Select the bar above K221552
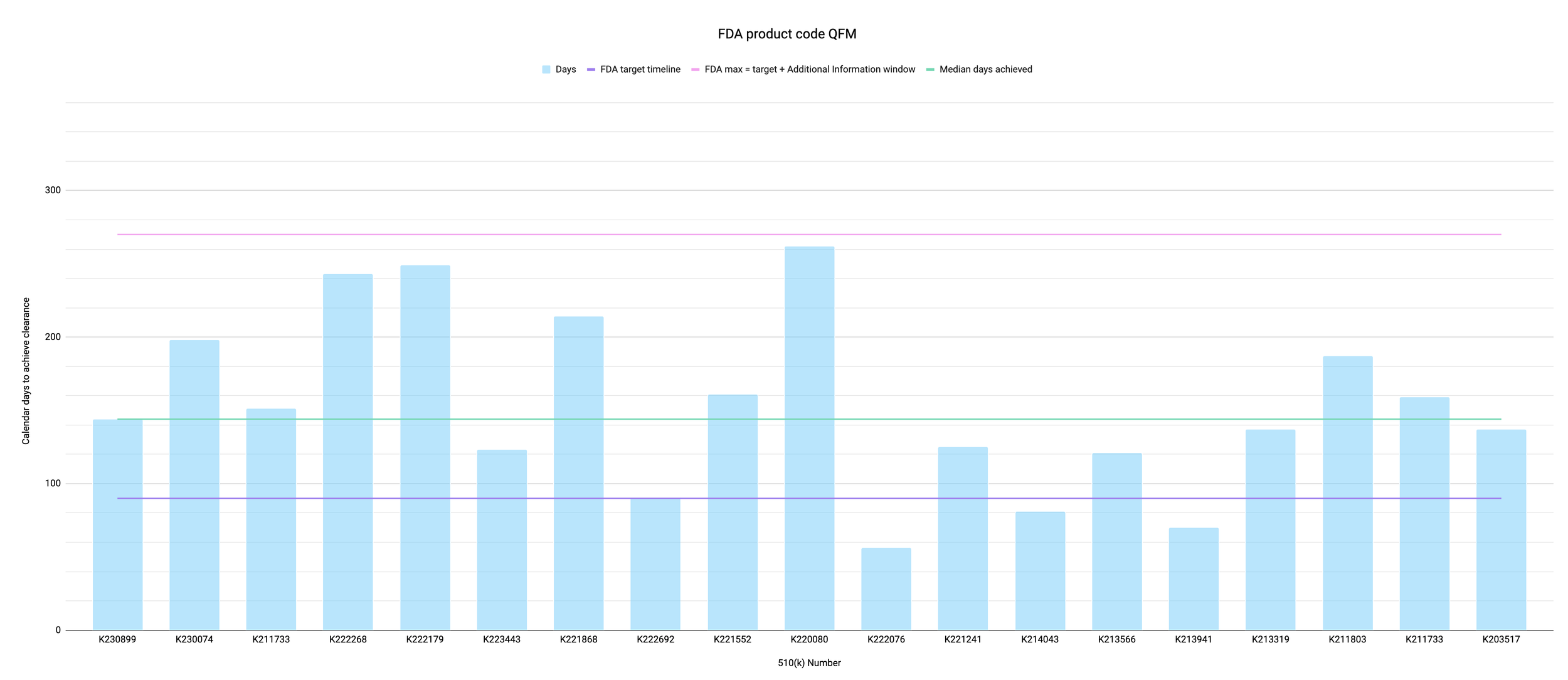Screen dimensions: 1568x680 tap(733, 513)
